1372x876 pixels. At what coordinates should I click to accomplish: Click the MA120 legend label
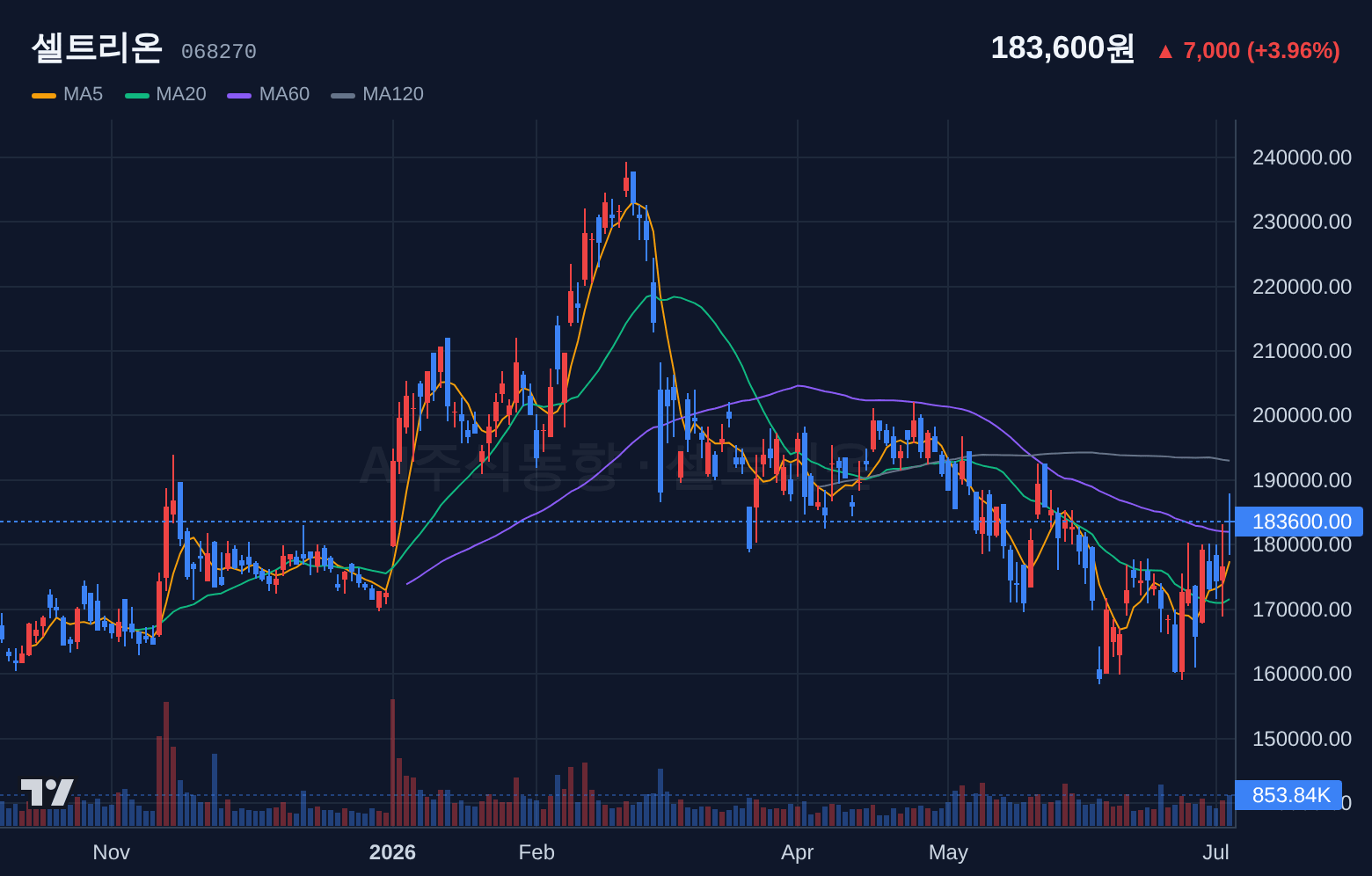[393, 94]
